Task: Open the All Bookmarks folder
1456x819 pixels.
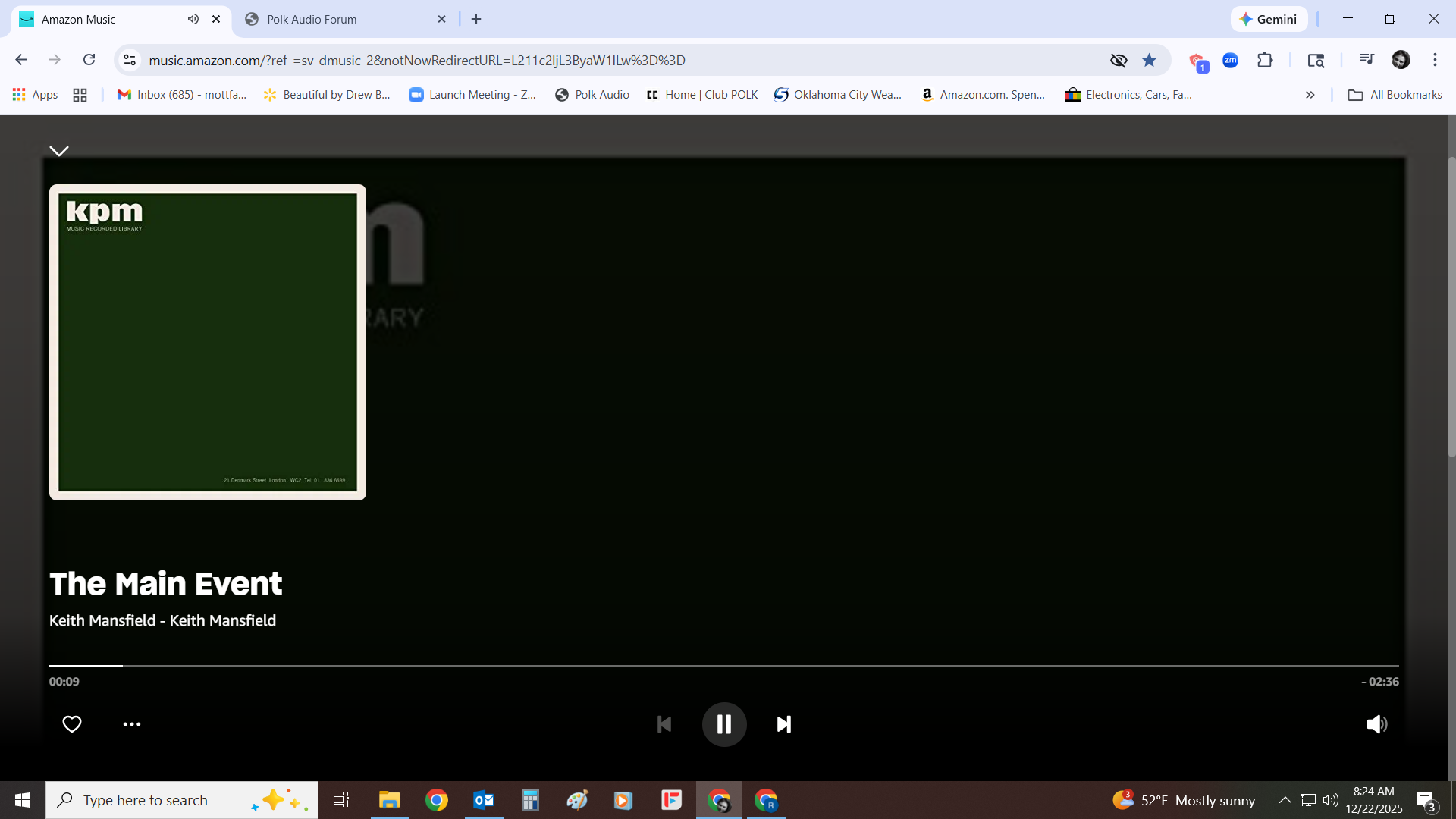Action: 1395,95
